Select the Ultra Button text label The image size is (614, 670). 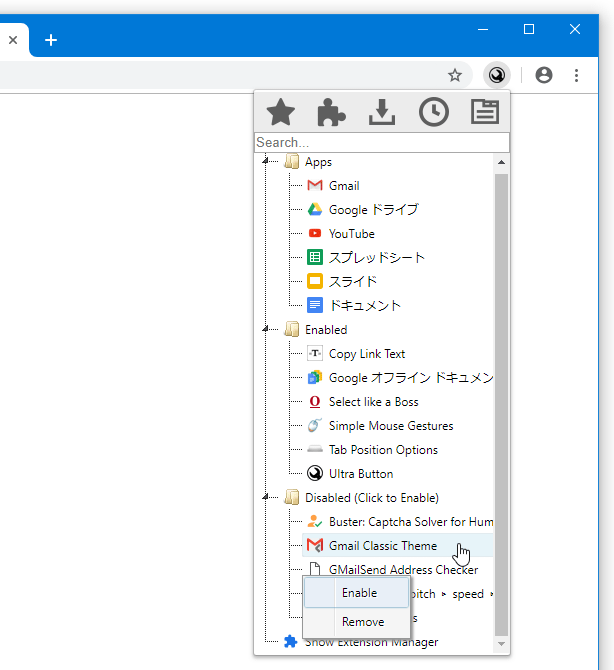point(361,474)
